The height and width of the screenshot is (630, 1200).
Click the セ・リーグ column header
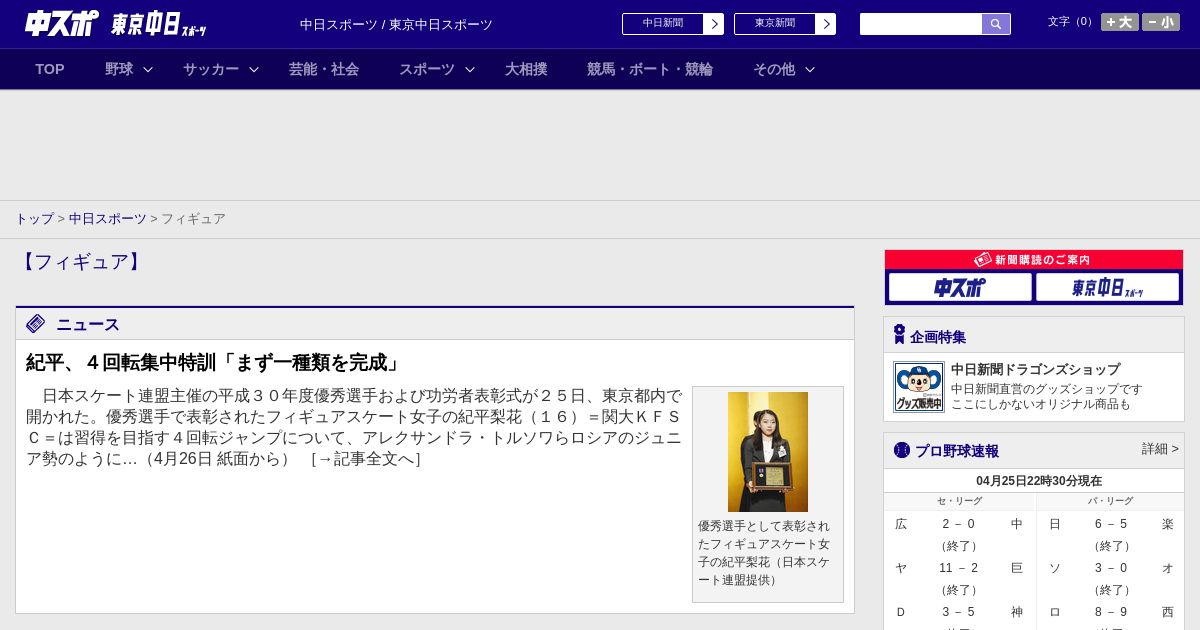pyautogui.click(x=959, y=501)
